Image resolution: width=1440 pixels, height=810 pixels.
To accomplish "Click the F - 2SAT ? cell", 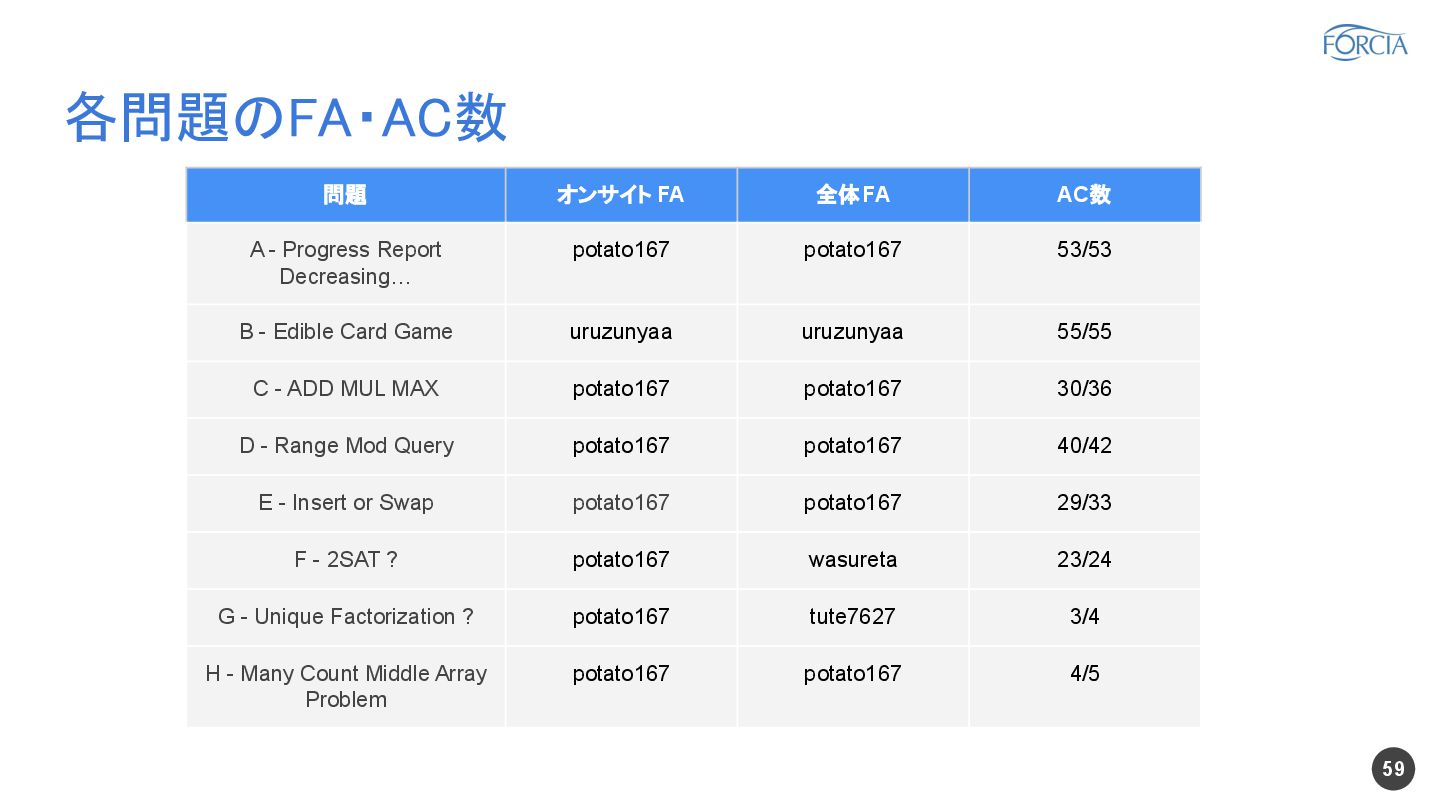I will click(345, 560).
